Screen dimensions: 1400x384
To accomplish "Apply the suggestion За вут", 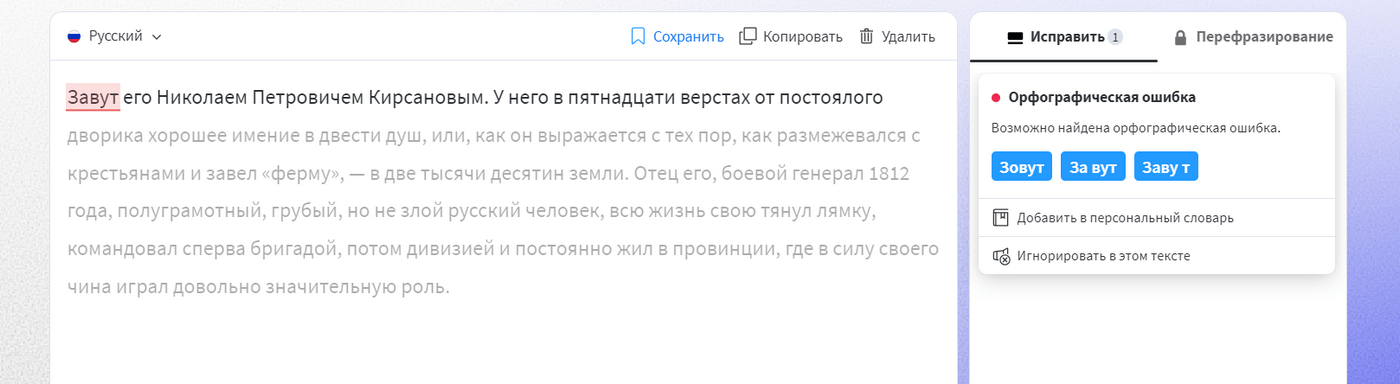I will tap(1093, 167).
